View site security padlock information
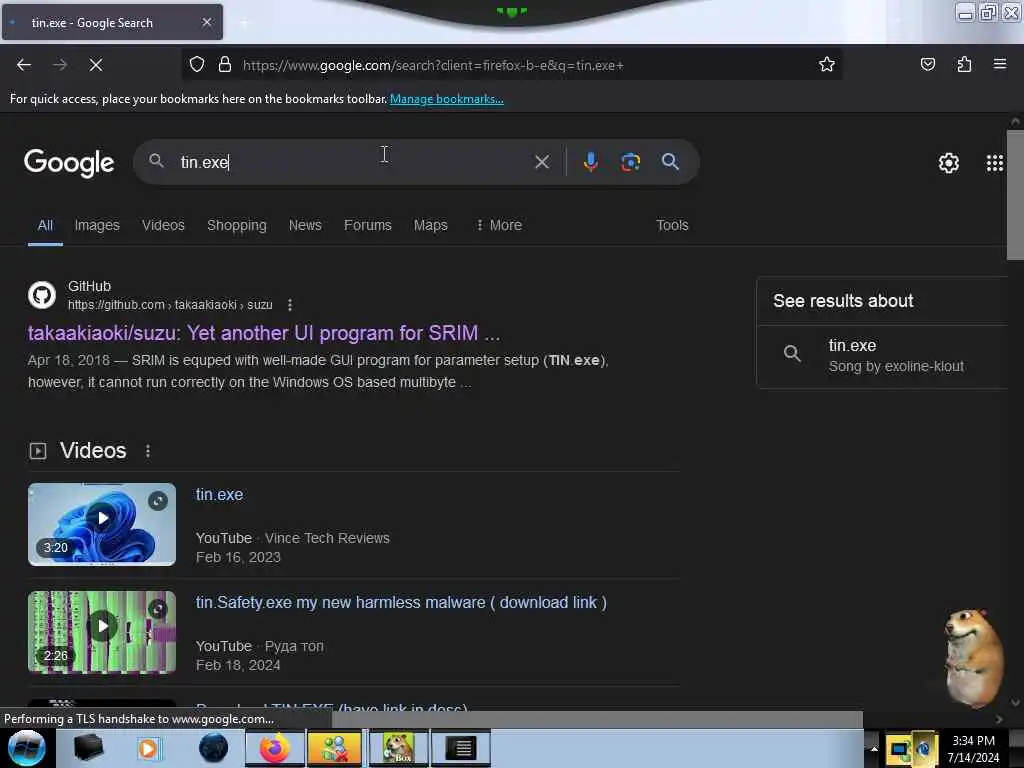The image size is (1024, 768). point(225,65)
